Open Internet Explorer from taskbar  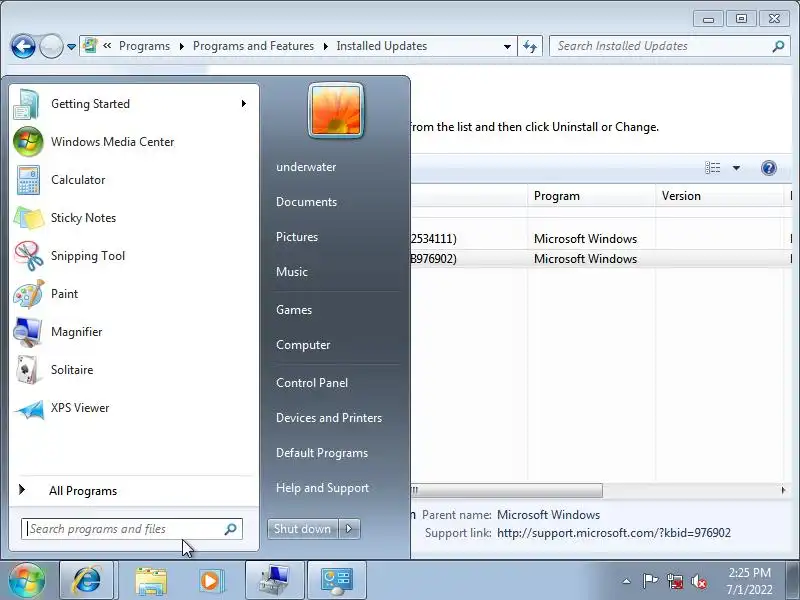86,581
